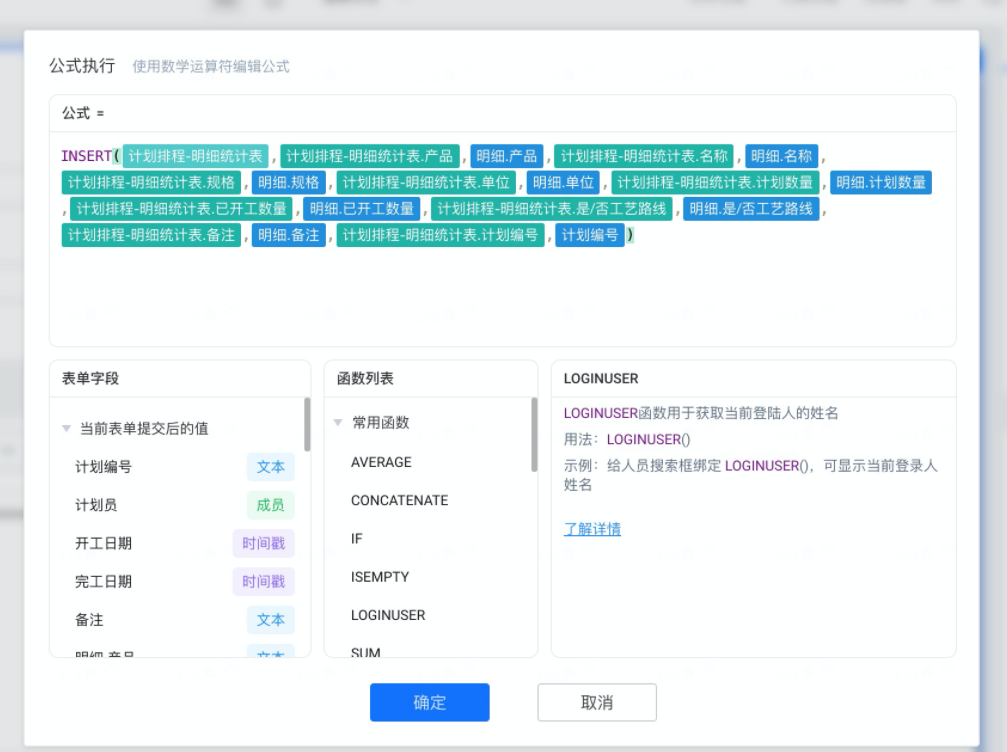Click the 表单字段 panel header
This screenshot has height=752, width=1007.
(x=91, y=378)
